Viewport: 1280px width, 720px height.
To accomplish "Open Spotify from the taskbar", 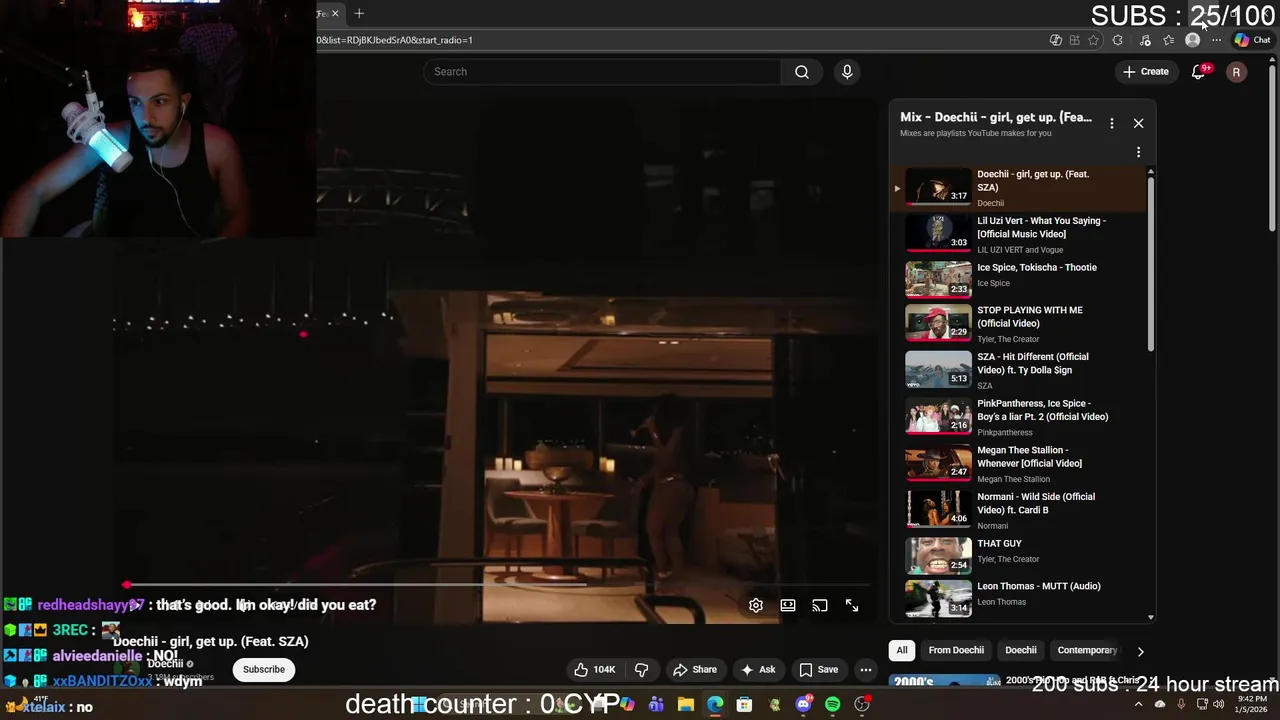I will pyautogui.click(x=833, y=704).
